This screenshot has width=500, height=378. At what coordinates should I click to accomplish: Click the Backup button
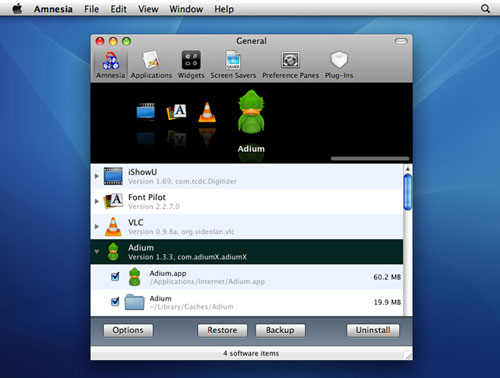pos(280,330)
